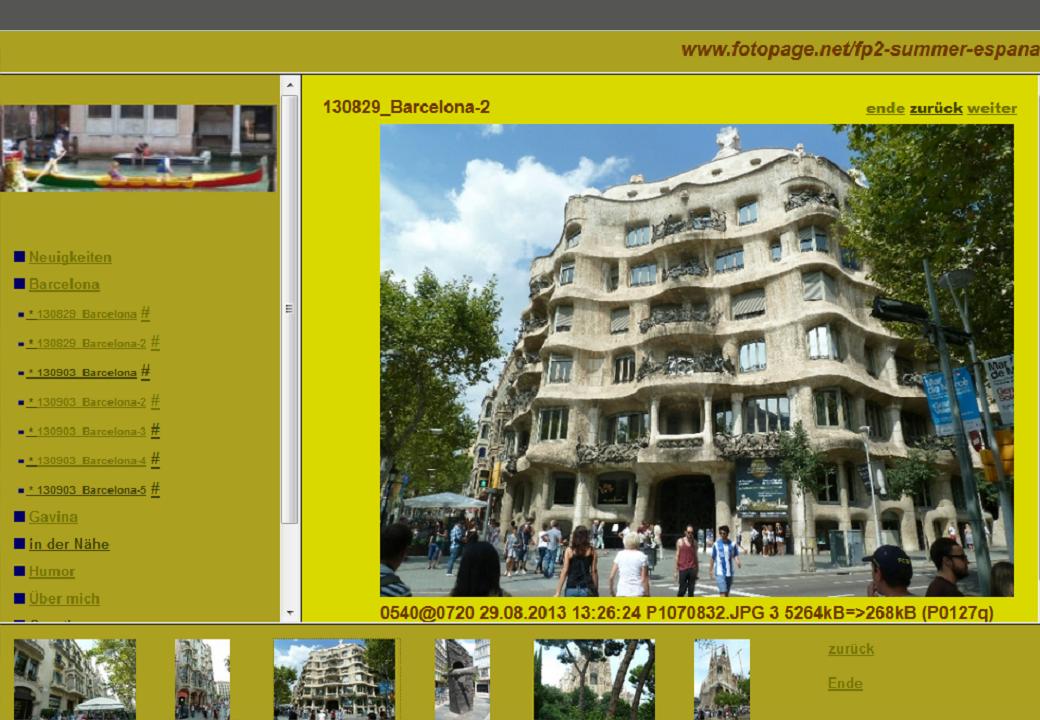Click the blue square bullet beside Humor
The image size is (1040, 720).
(x=19, y=571)
